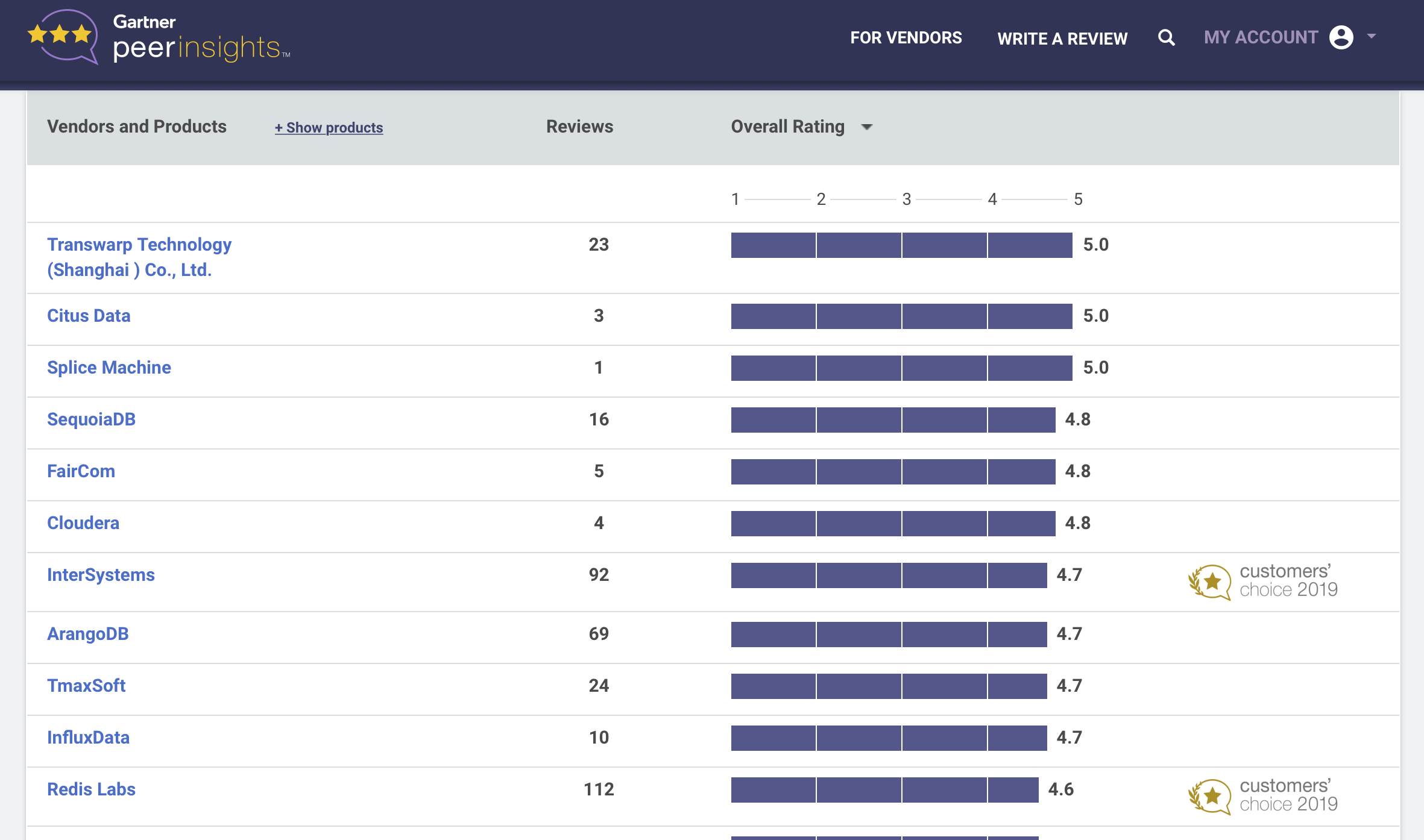Open the ArangoDB vendor link
The width and height of the screenshot is (1424, 840).
tap(88, 634)
